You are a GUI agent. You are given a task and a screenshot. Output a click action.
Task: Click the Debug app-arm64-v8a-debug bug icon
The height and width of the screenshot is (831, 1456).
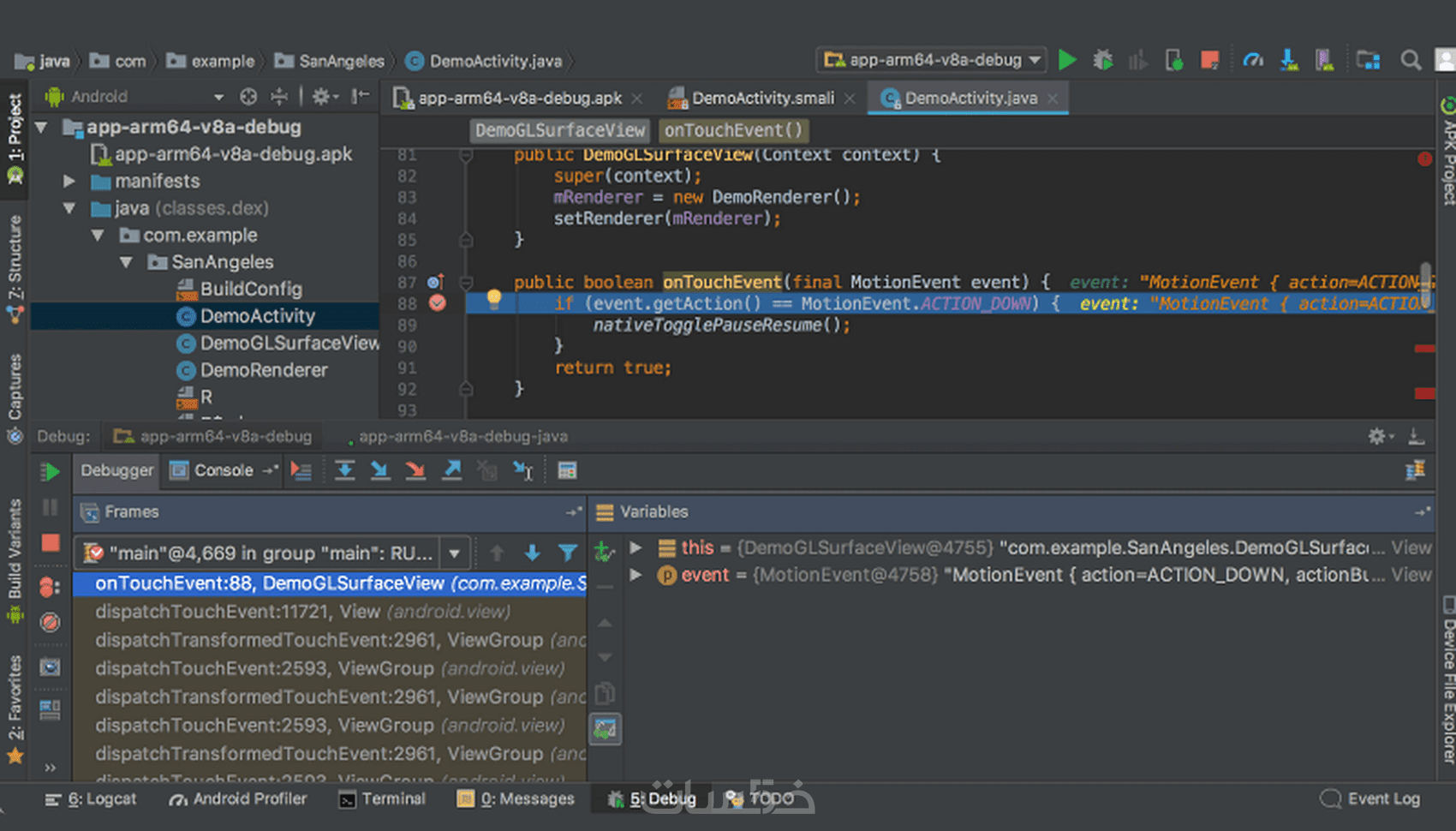pos(1103,60)
